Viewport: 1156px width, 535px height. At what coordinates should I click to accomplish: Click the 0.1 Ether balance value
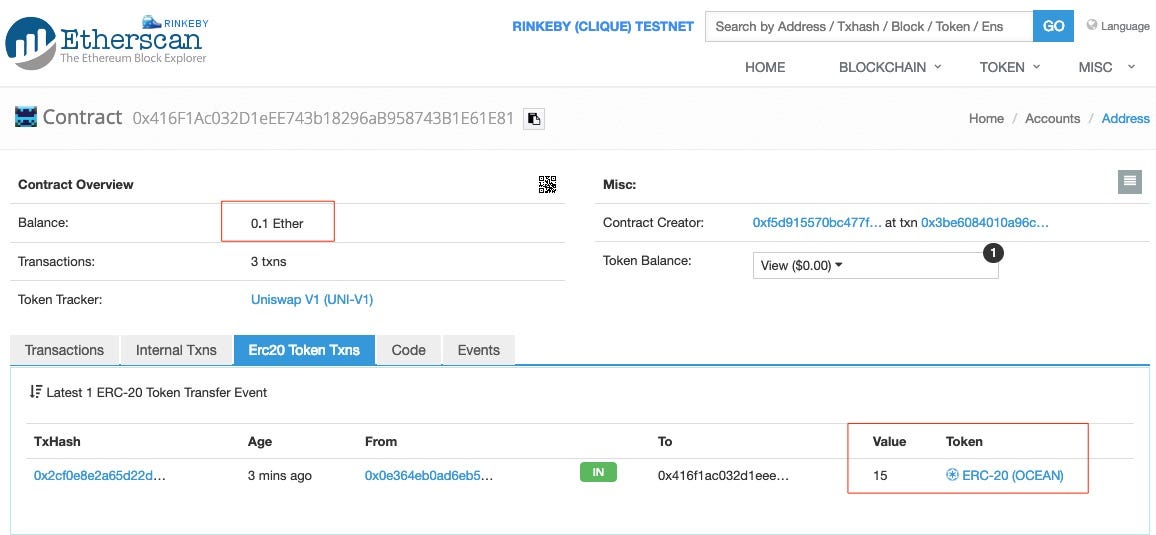pyautogui.click(x=277, y=223)
